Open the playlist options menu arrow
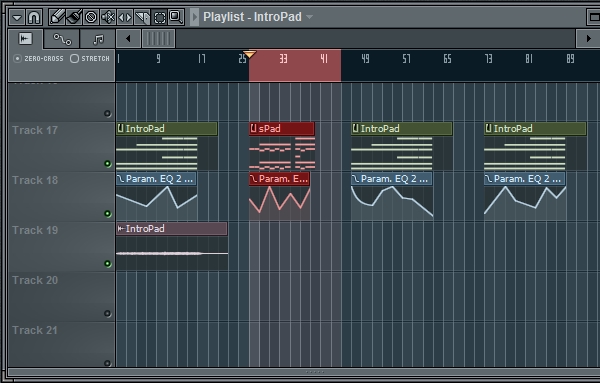 coord(17,17)
